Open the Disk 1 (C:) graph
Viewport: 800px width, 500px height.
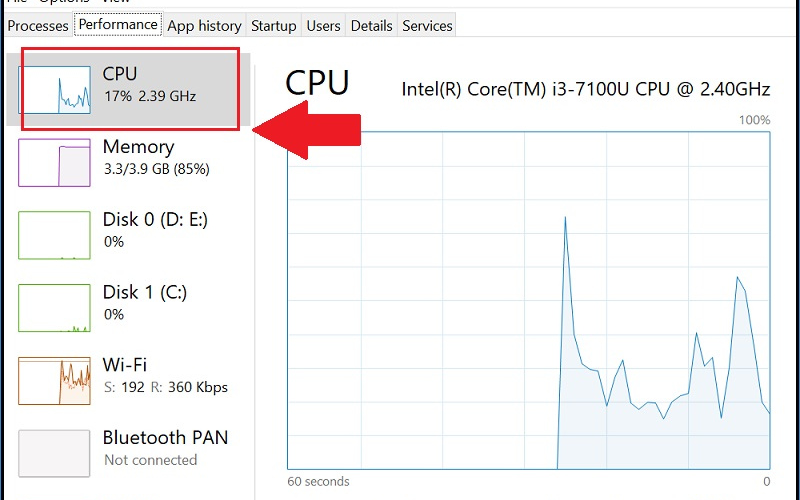pos(55,308)
